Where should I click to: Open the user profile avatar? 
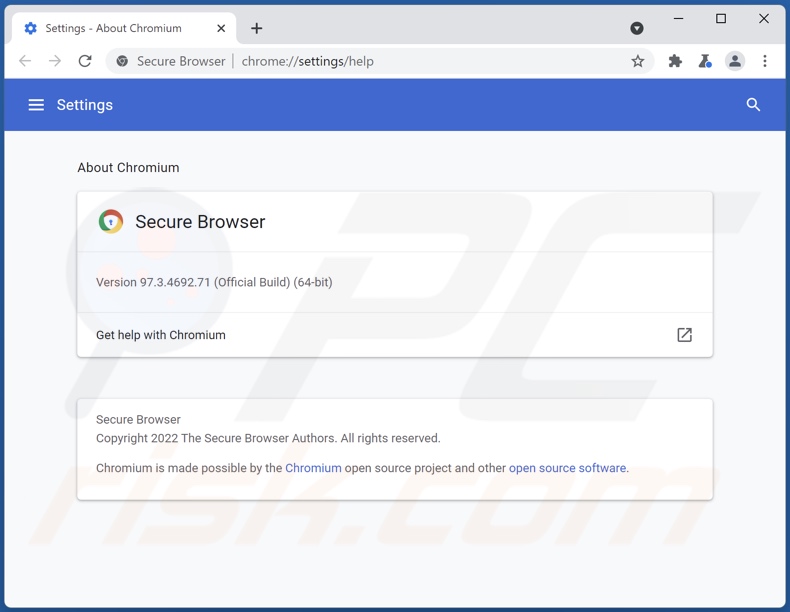click(735, 61)
